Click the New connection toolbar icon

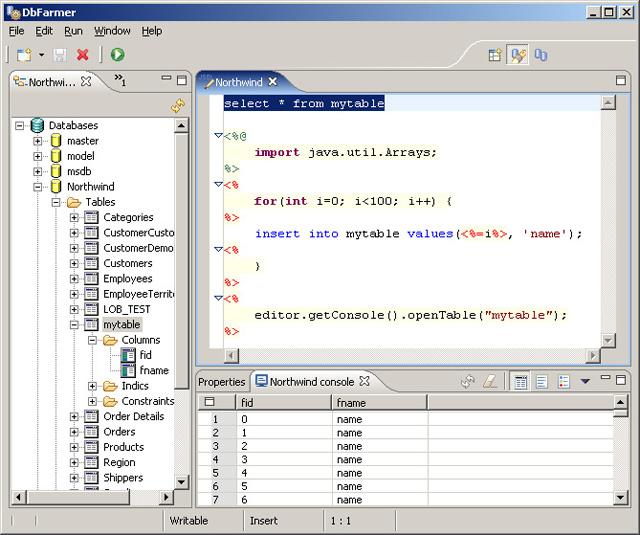point(24,55)
